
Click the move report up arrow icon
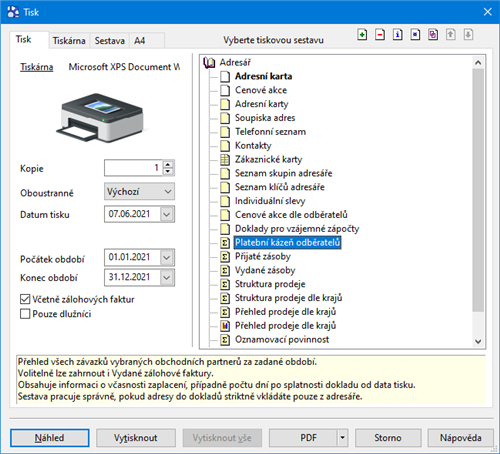[x=451, y=34]
